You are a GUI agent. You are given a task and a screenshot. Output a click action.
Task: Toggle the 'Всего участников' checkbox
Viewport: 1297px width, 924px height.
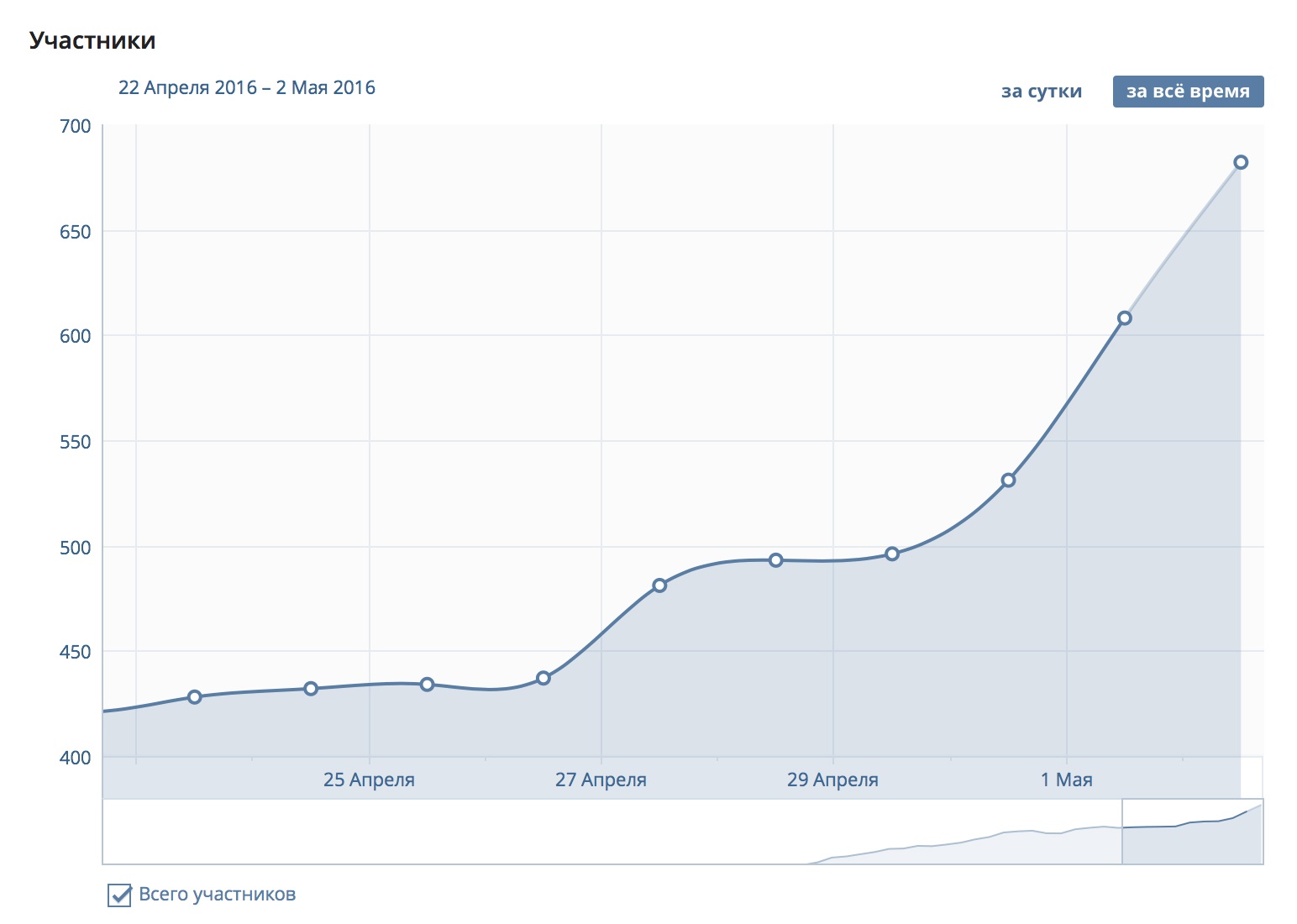tap(119, 895)
